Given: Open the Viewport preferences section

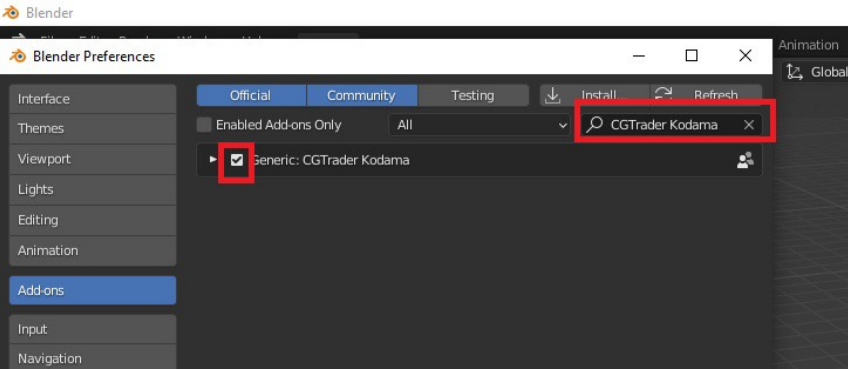Looking at the screenshot, I should (x=92, y=159).
